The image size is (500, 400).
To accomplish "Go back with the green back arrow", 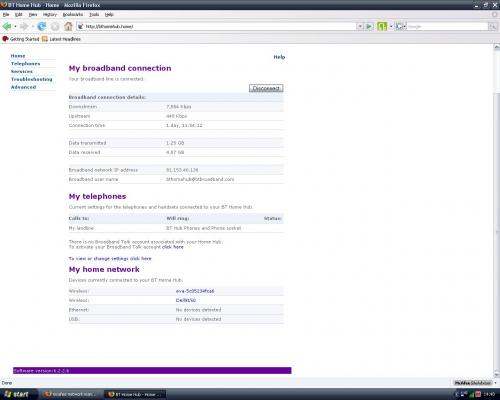I will click(x=7, y=26).
